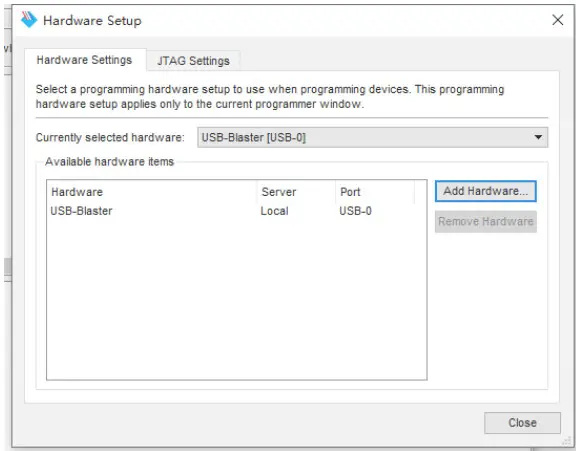Select the Hardware Settings tab
576x451 pixels.
tap(84, 60)
